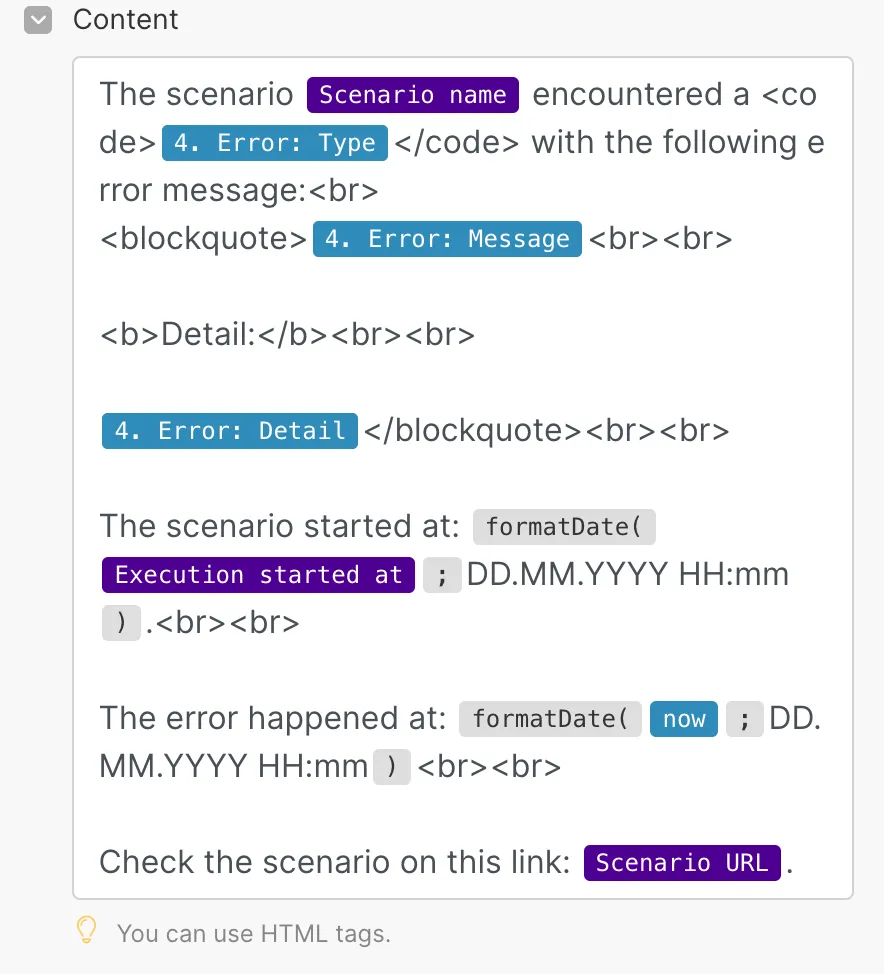
Task: Click closing parenthesis after HH:mm on error line
Action: 391,767
